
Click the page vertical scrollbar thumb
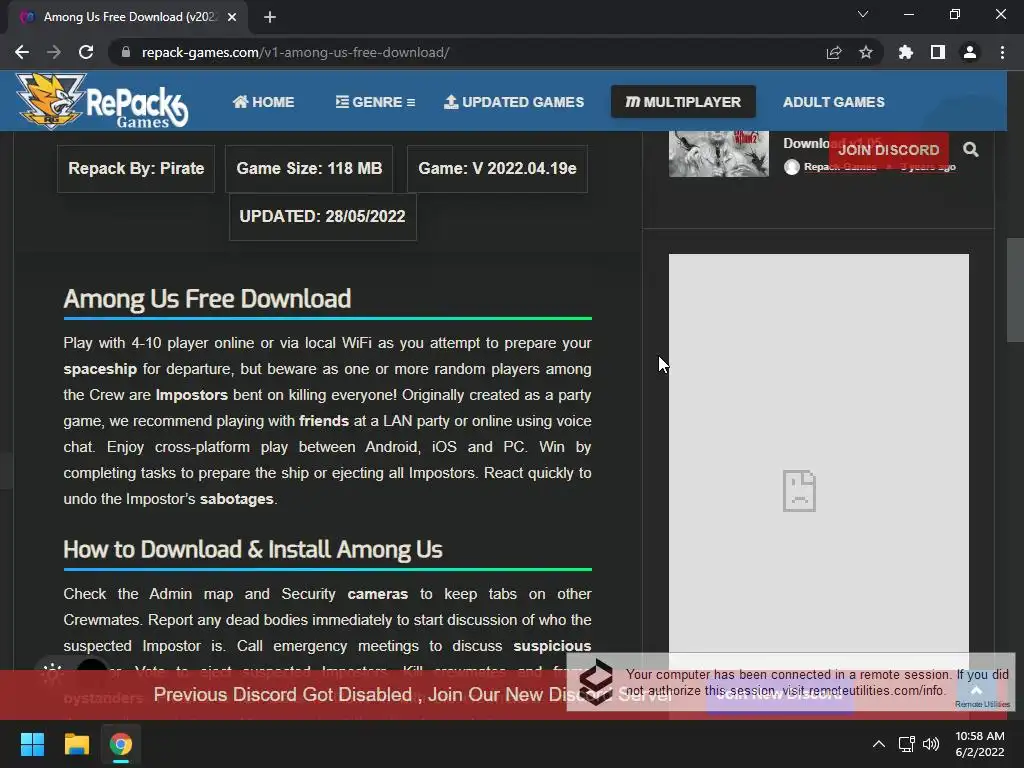[x=1015, y=289]
